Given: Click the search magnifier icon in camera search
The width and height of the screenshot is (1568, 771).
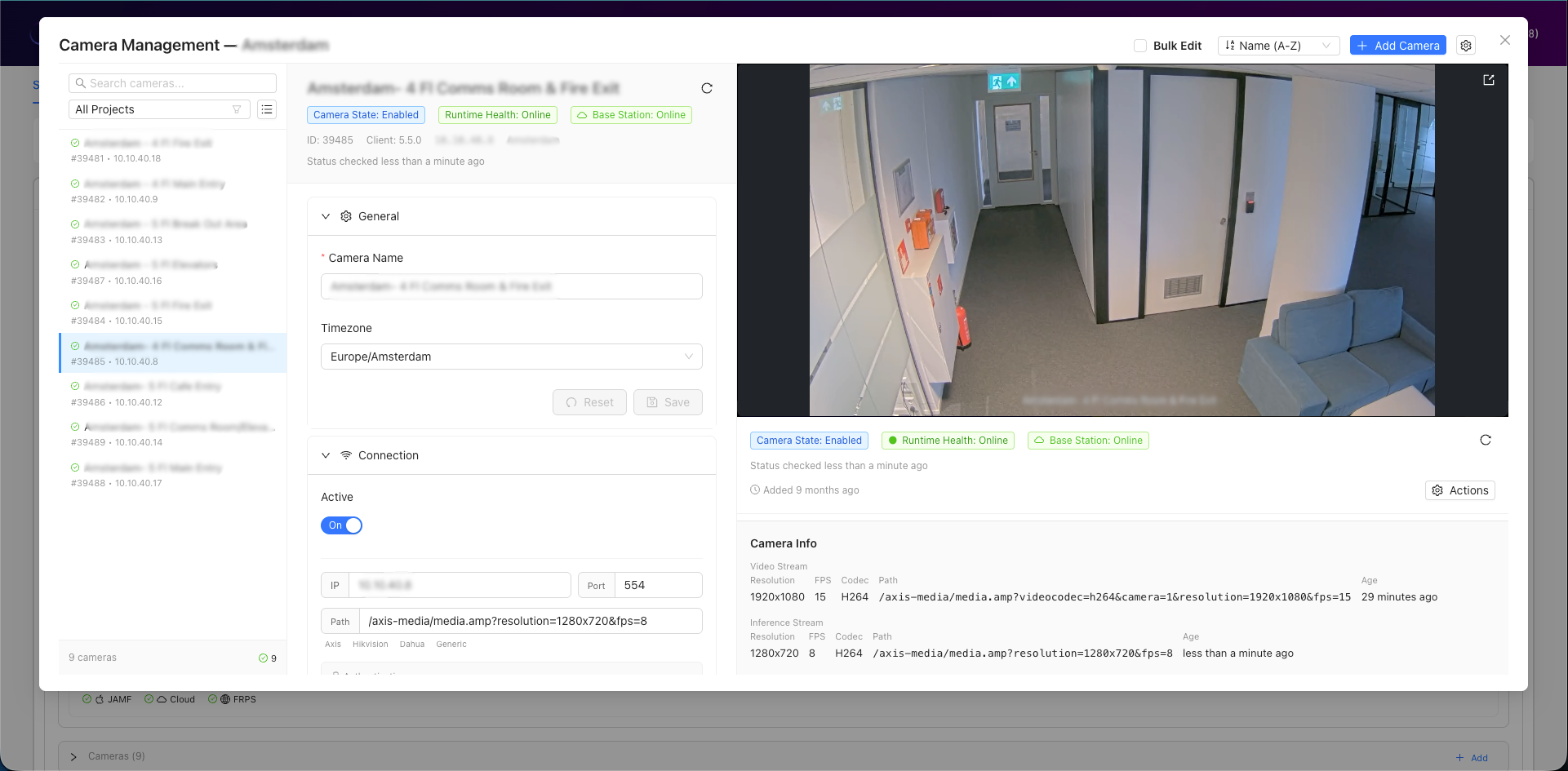Looking at the screenshot, I should point(81,83).
